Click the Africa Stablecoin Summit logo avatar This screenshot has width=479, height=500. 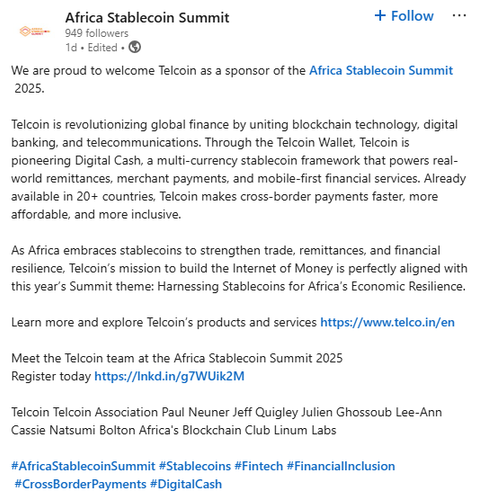(x=34, y=32)
